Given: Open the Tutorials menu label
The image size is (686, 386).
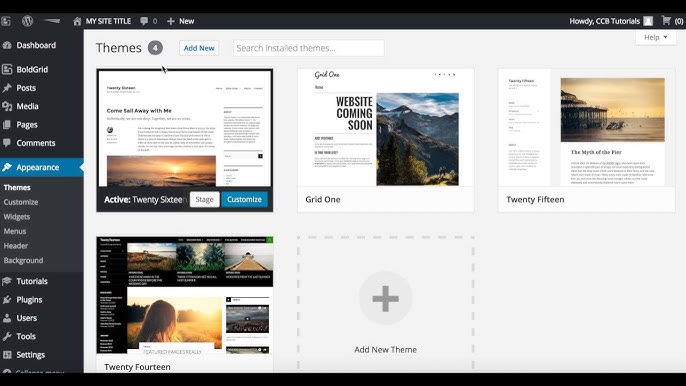Looking at the screenshot, I should [x=32, y=281].
